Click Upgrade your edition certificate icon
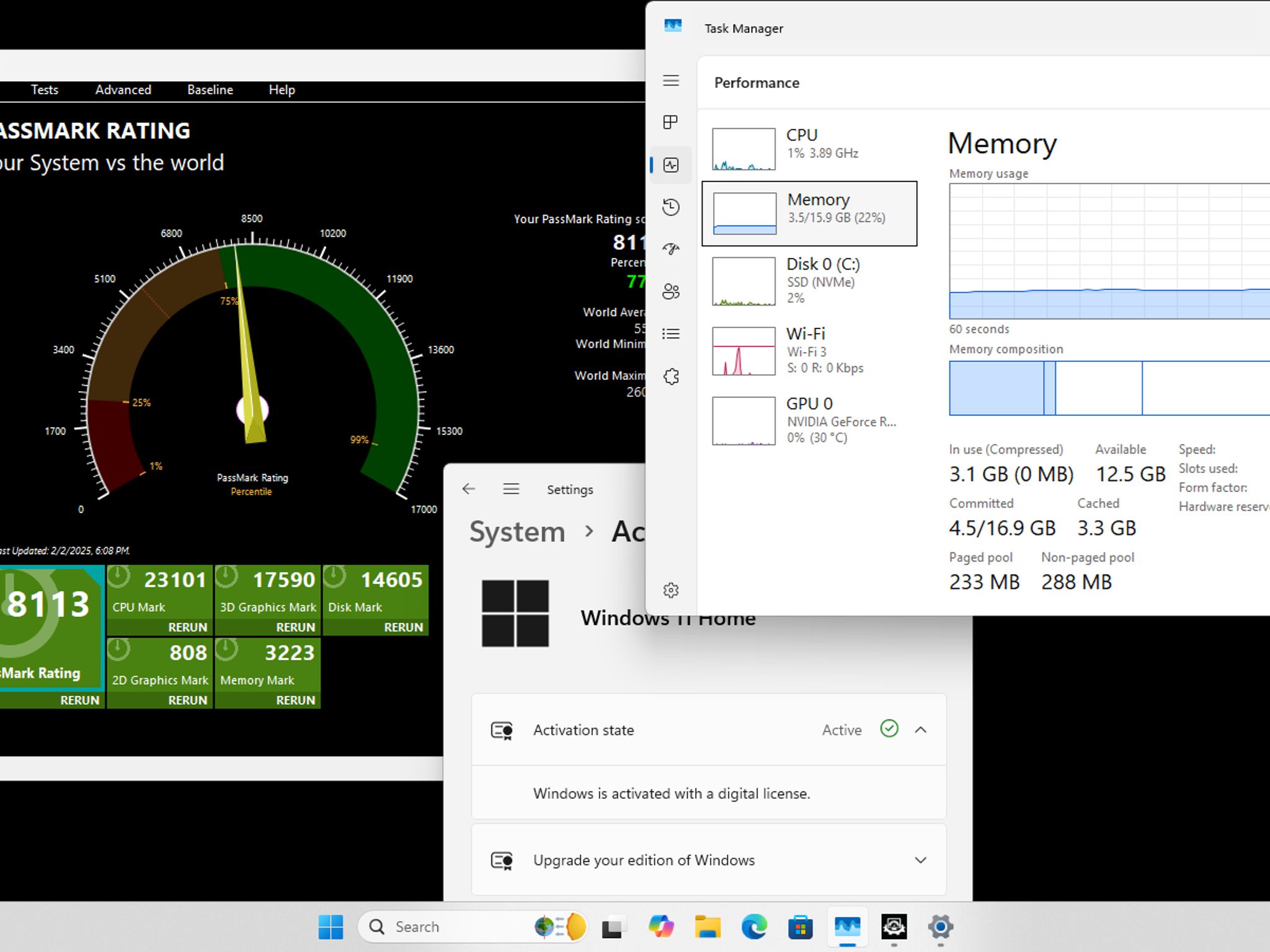The width and height of the screenshot is (1270, 952). click(502, 860)
